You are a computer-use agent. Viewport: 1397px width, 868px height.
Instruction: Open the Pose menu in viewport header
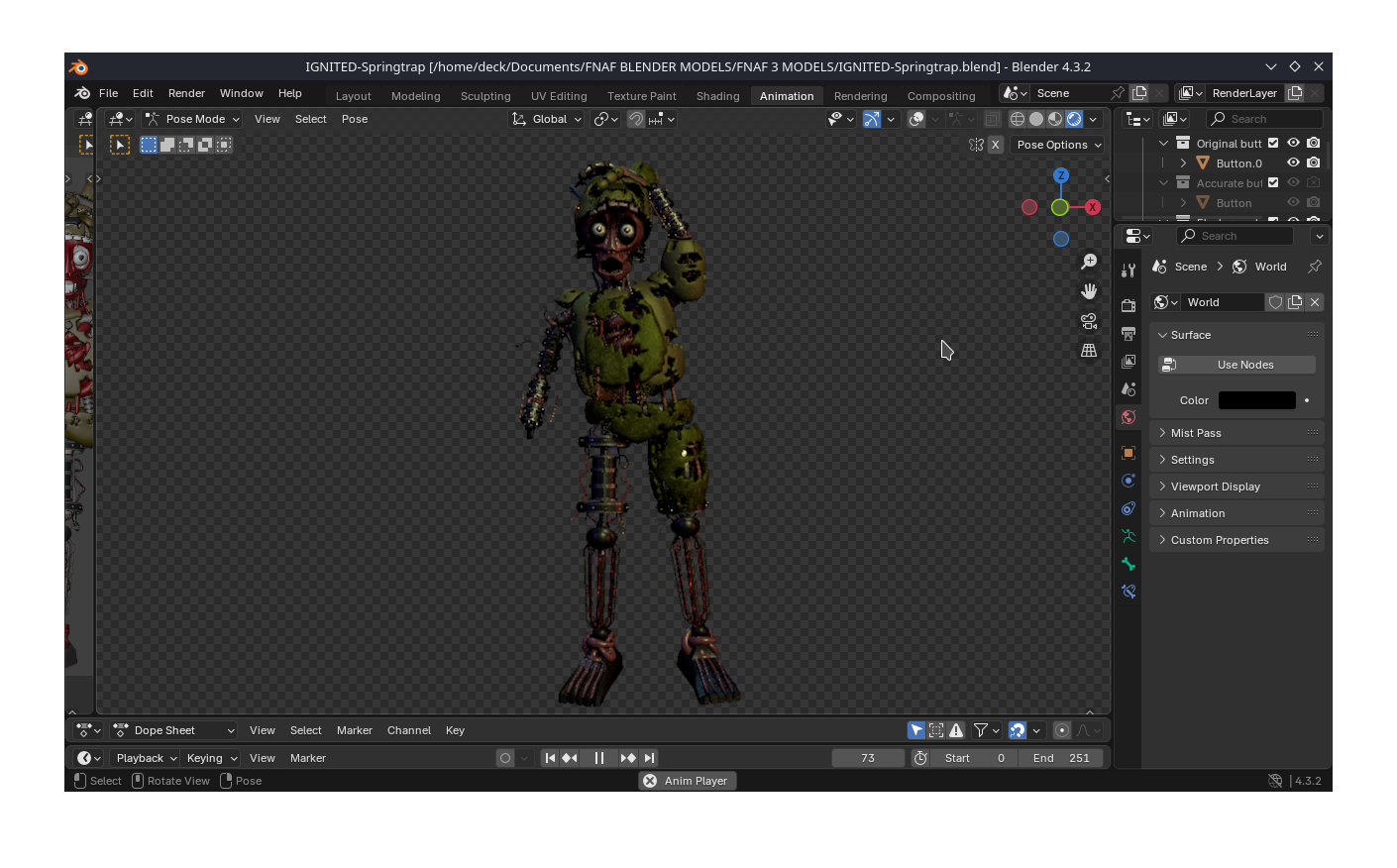click(355, 119)
